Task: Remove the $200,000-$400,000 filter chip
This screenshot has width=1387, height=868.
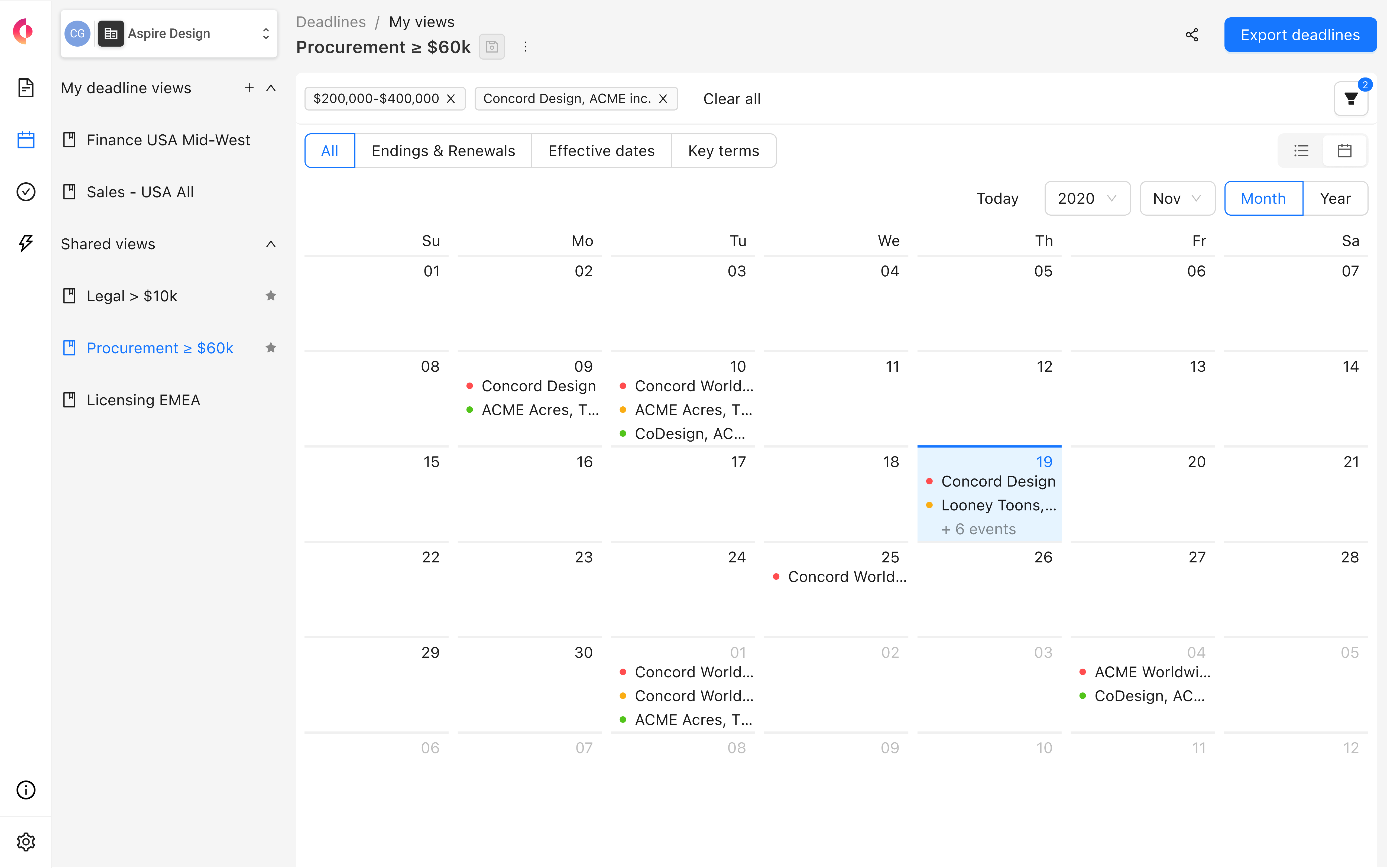Action: pos(451,98)
